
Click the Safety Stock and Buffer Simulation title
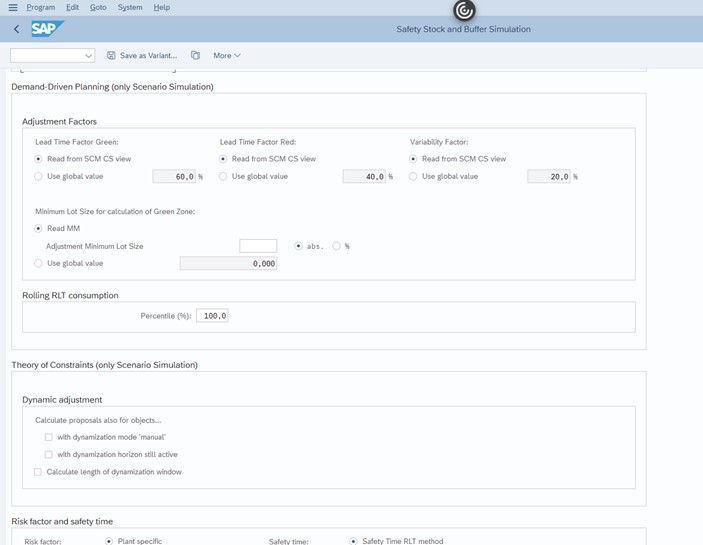pyautogui.click(x=464, y=29)
